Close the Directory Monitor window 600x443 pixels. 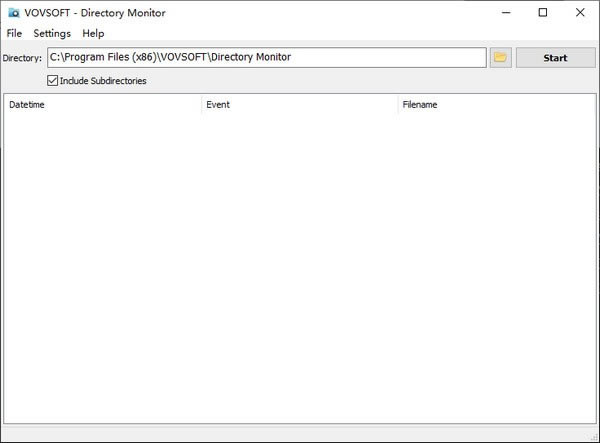click(580, 13)
